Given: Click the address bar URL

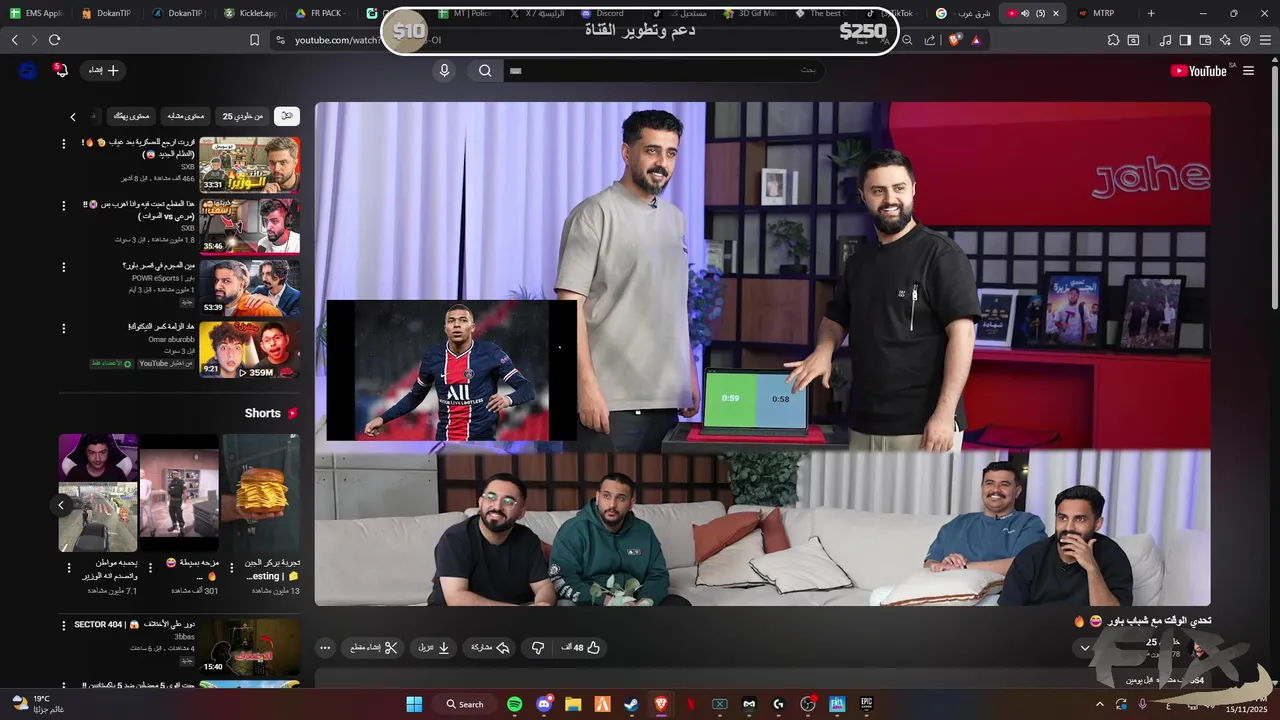Looking at the screenshot, I should click(x=367, y=40).
